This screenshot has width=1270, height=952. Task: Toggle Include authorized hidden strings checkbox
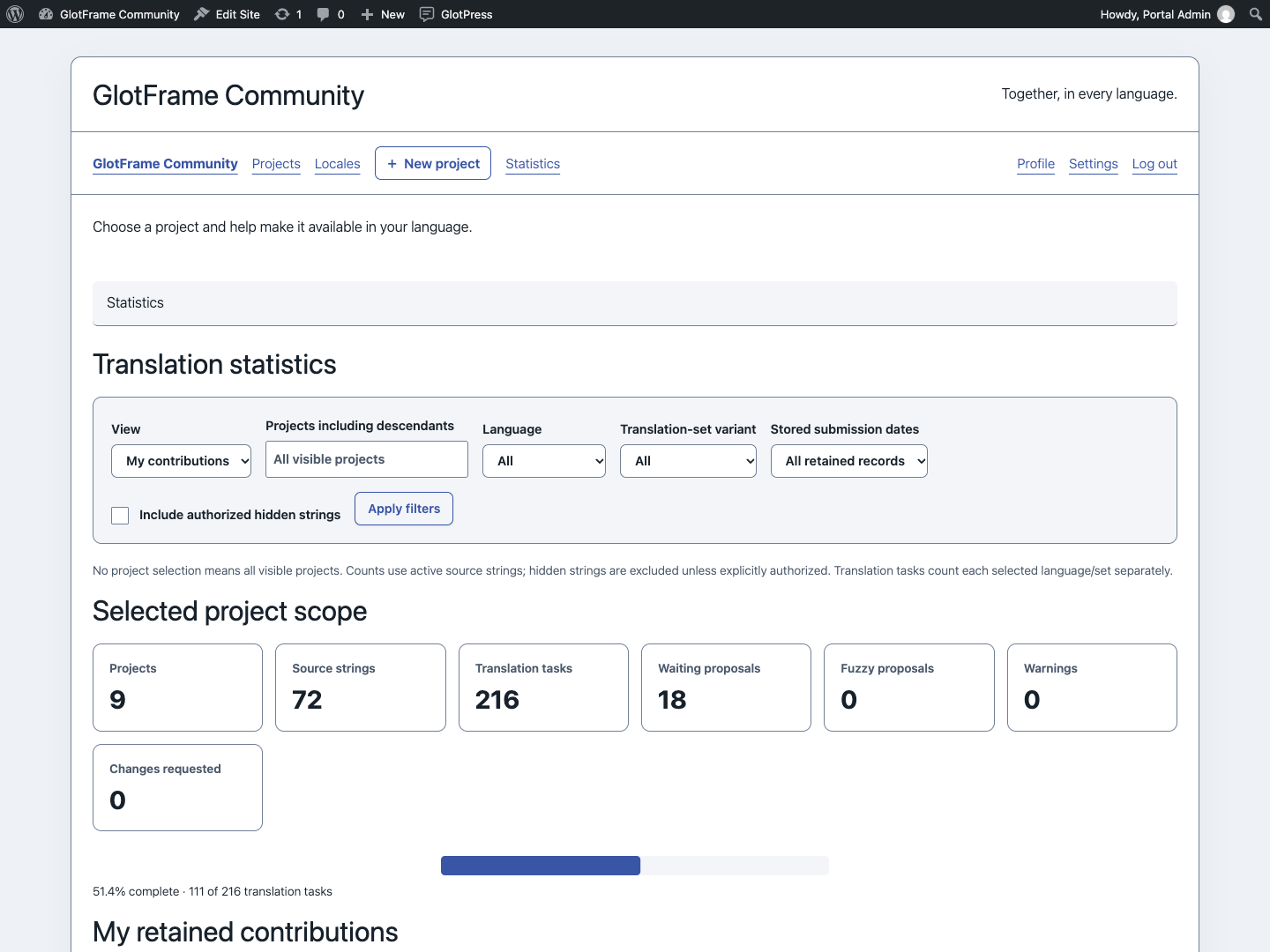[x=120, y=516]
